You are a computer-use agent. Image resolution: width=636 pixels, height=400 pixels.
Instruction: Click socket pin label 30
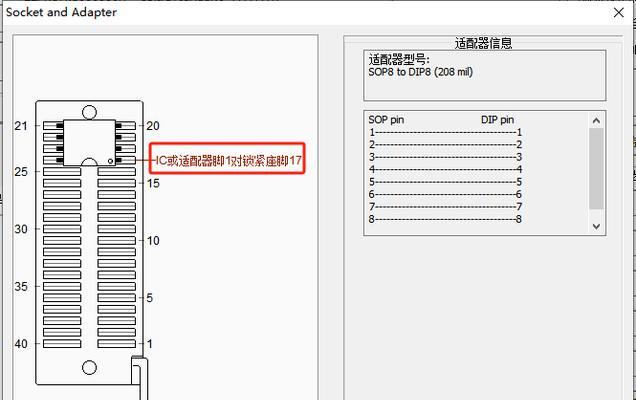click(x=21, y=229)
